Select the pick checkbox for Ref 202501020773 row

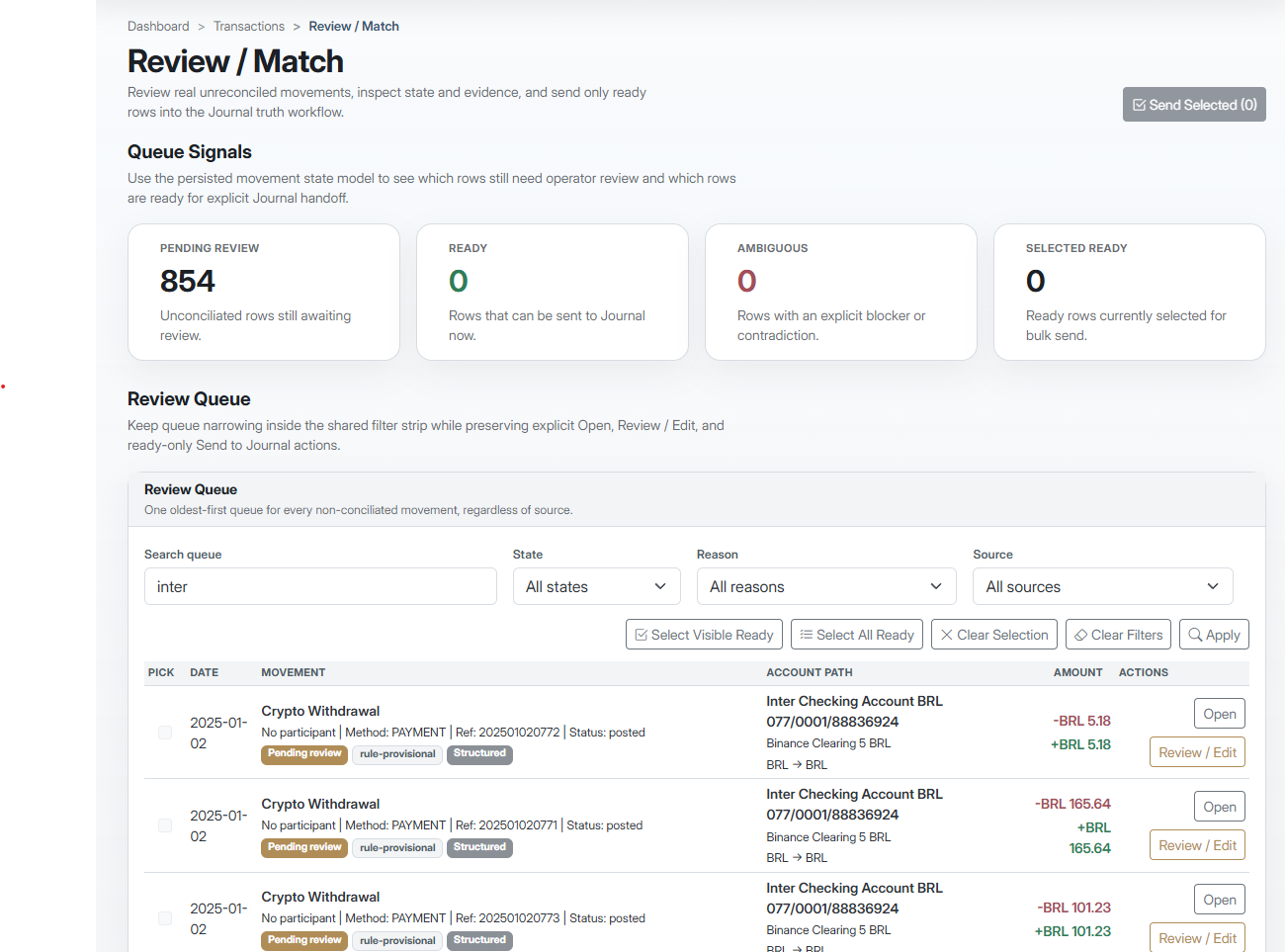164,917
